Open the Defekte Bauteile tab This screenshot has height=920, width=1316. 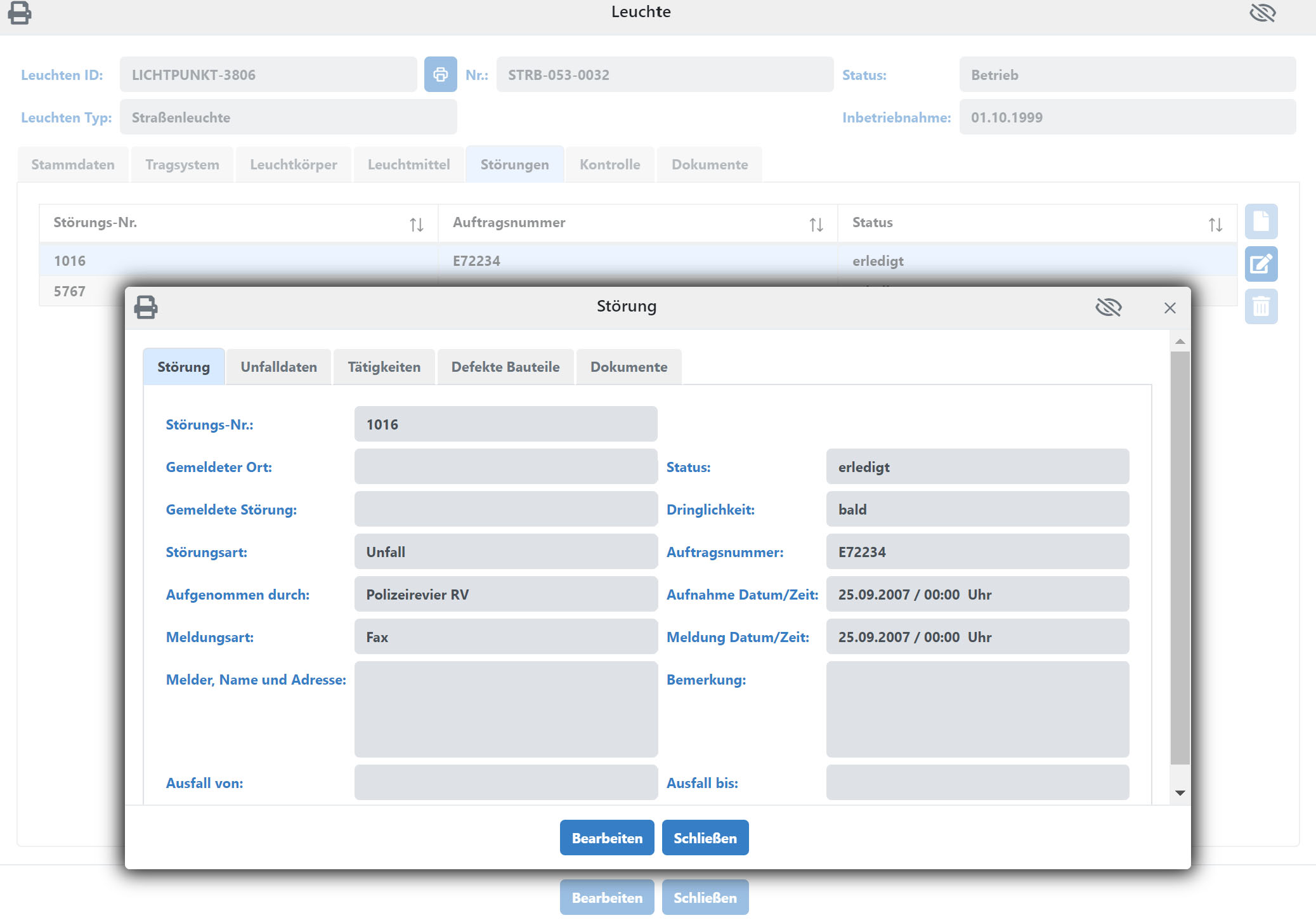(x=505, y=367)
